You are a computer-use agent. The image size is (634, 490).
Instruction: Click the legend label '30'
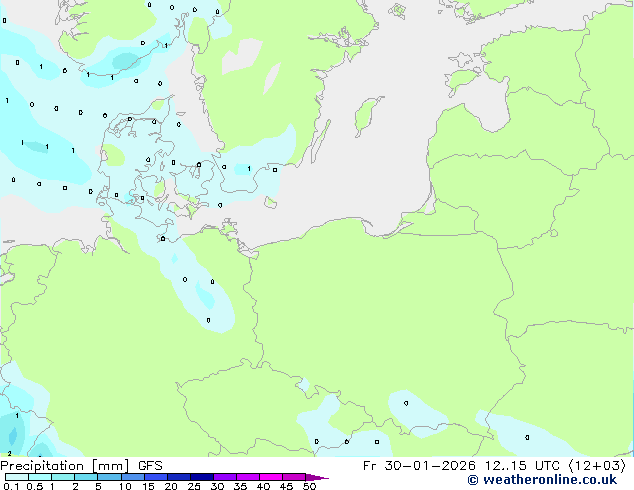(x=217, y=486)
